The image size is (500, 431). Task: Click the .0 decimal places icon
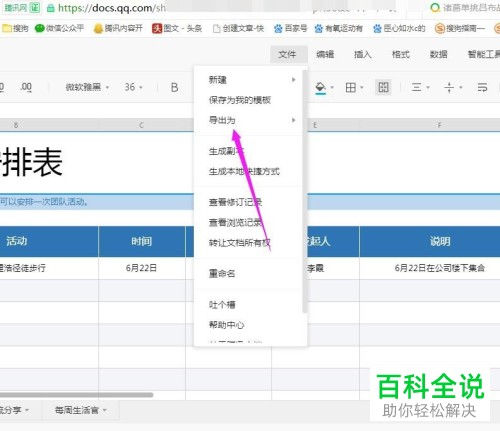(2, 87)
